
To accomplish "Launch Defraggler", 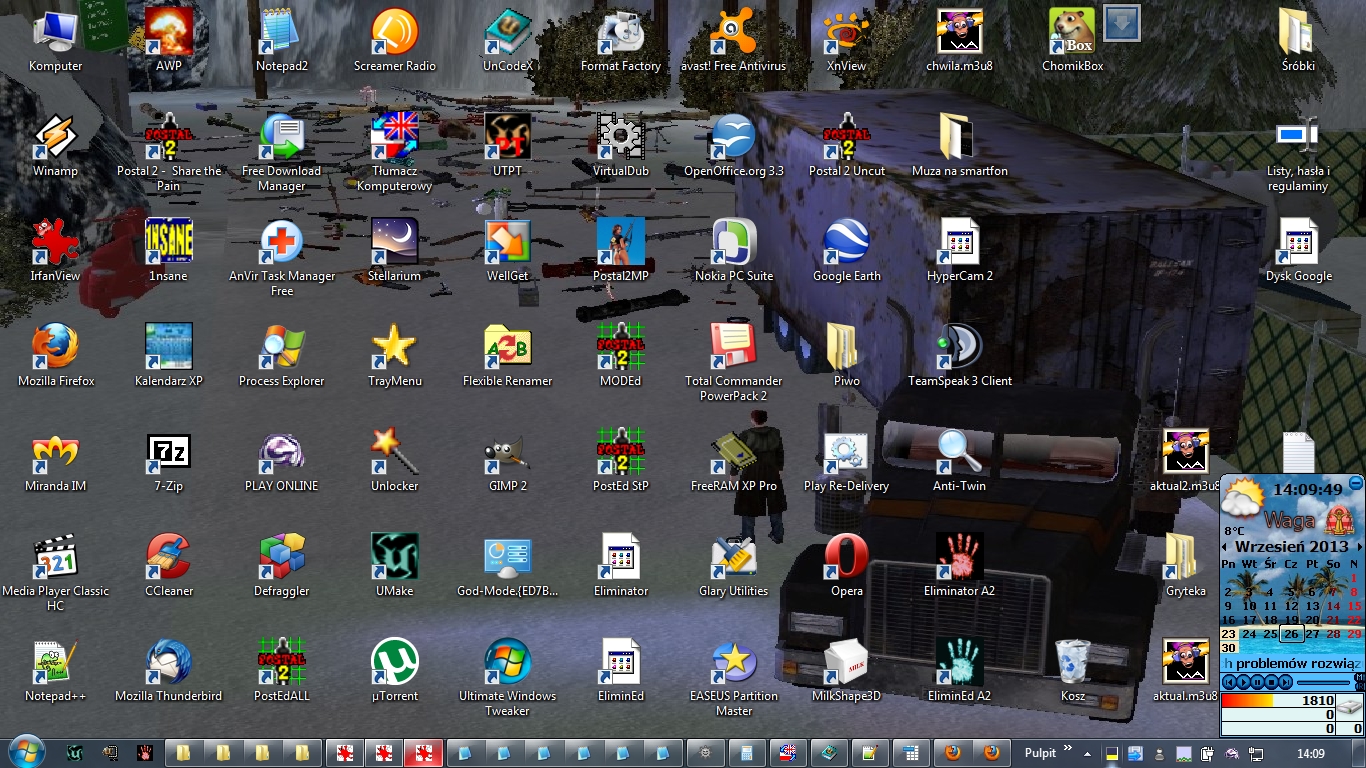I will pos(281,565).
